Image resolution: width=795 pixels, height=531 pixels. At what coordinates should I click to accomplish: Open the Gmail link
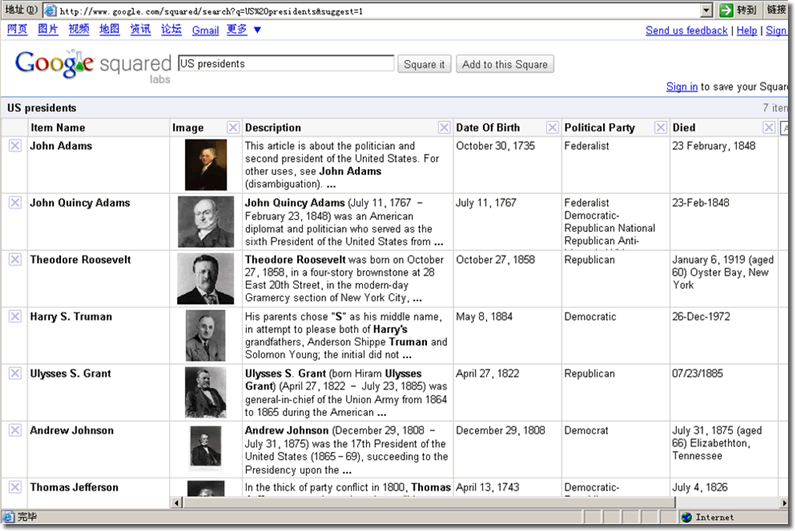[x=205, y=30]
